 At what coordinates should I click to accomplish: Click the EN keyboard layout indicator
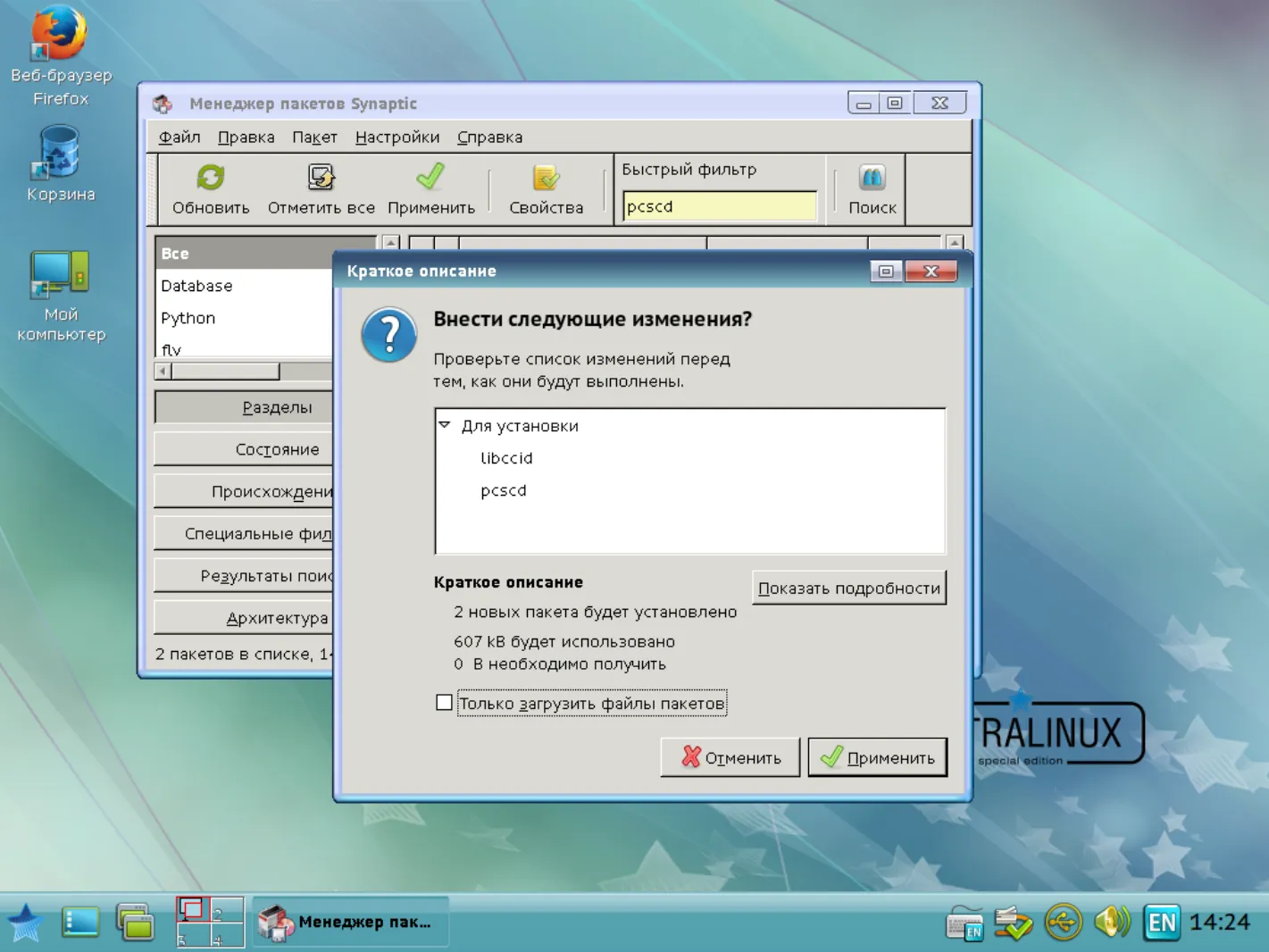[1162, 922]
